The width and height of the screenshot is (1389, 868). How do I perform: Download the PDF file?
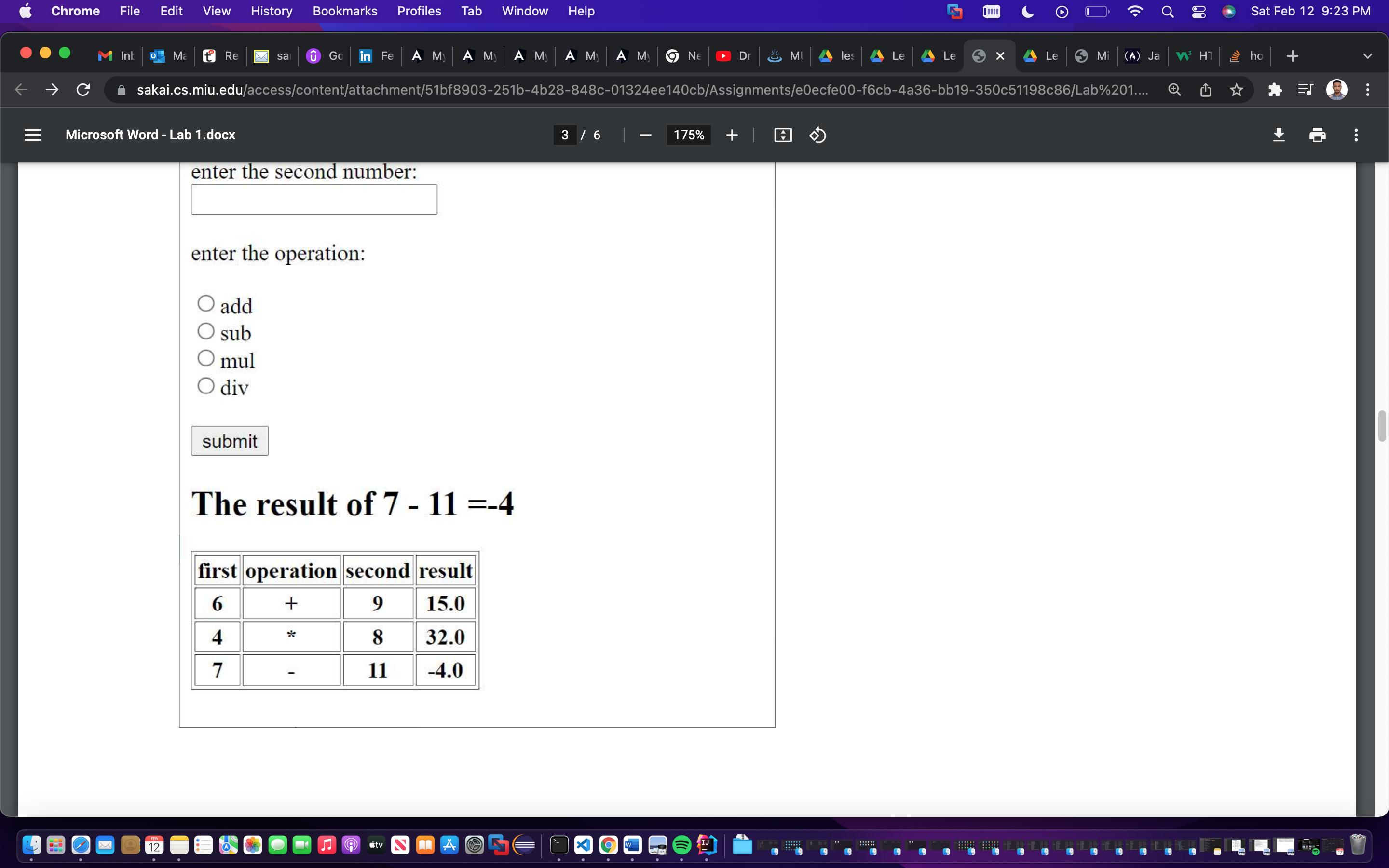coord(1279,135)
